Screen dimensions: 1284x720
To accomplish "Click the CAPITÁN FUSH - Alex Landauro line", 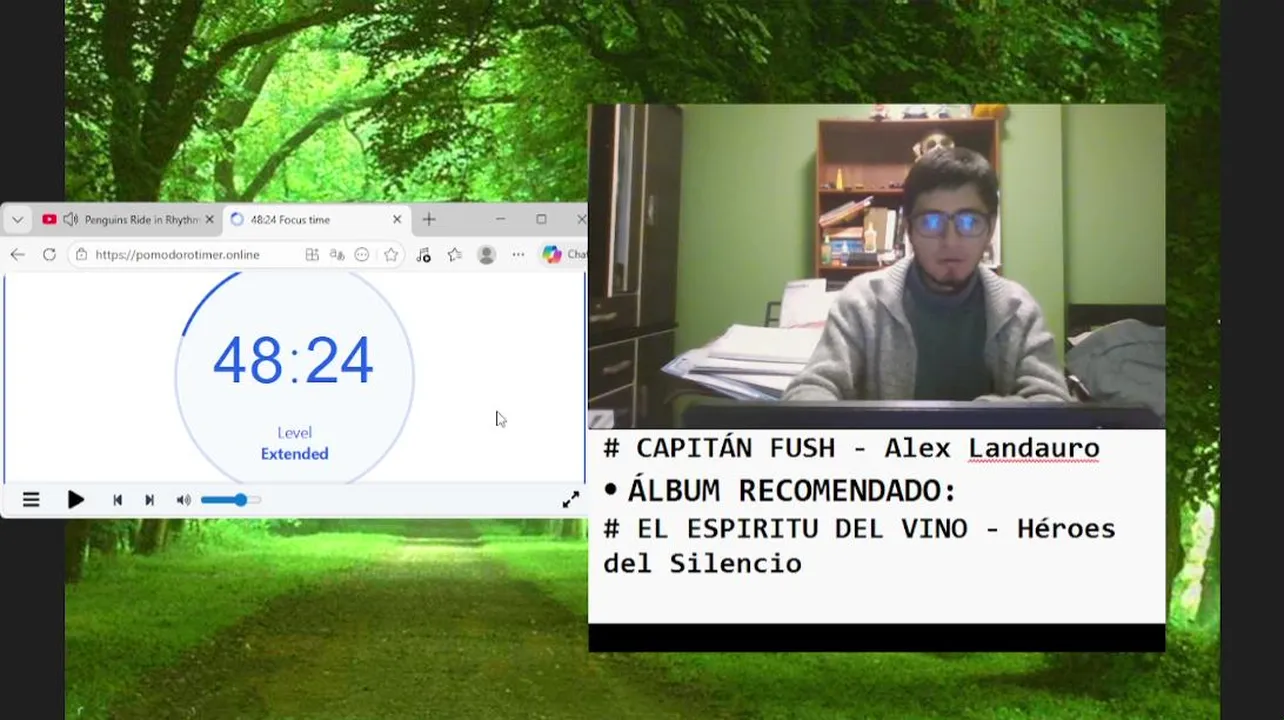I will click(851, 448).
